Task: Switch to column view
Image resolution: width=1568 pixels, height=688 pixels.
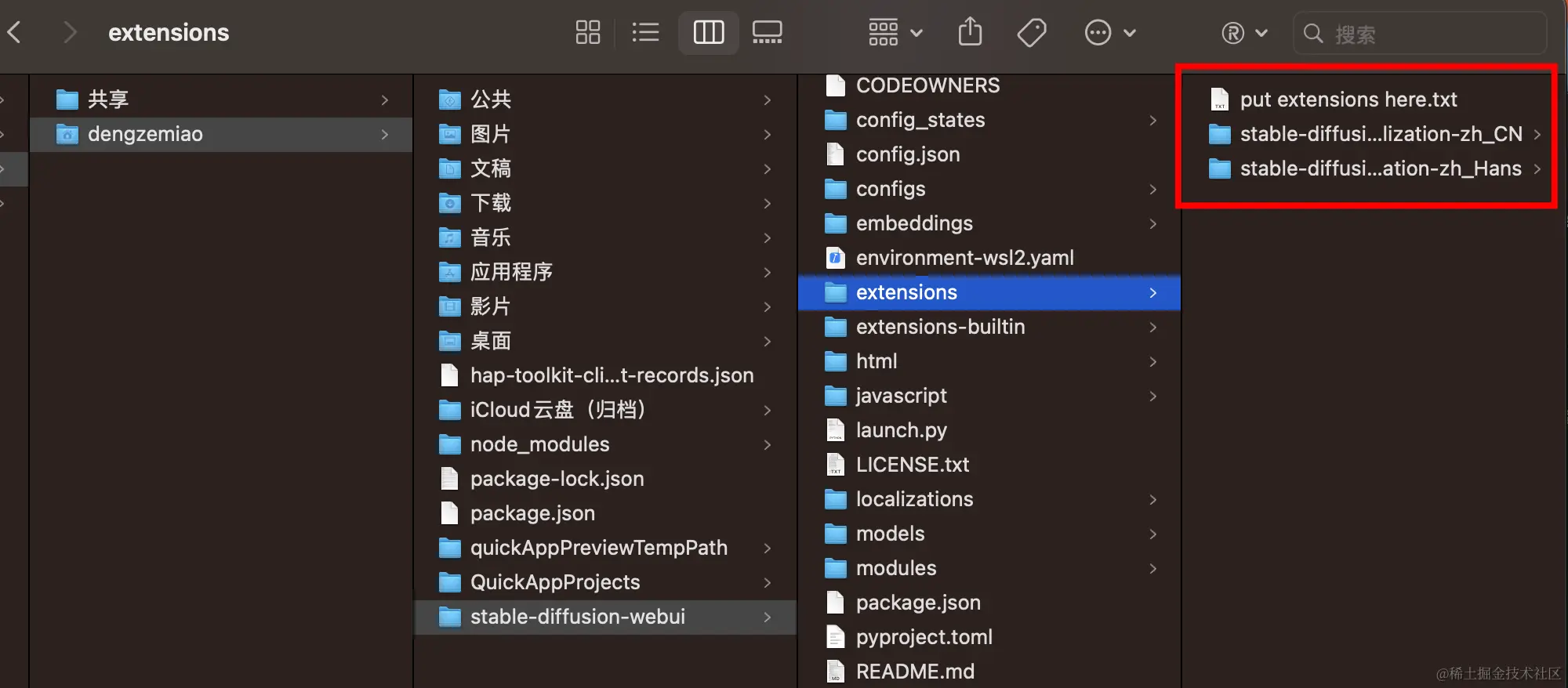Action: coord(709,32)
